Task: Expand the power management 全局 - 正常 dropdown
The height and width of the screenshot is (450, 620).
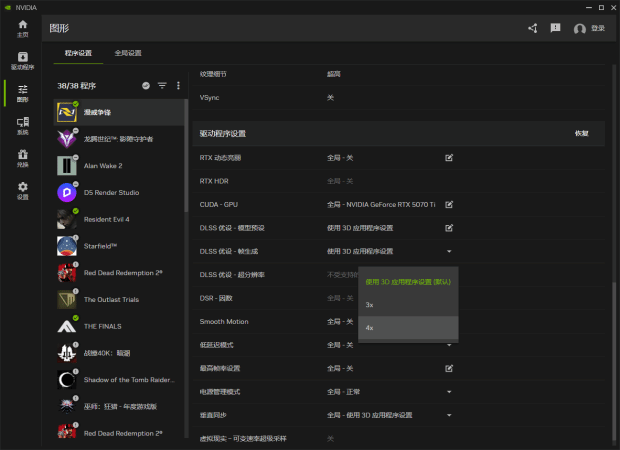Action: pos(449,392)
